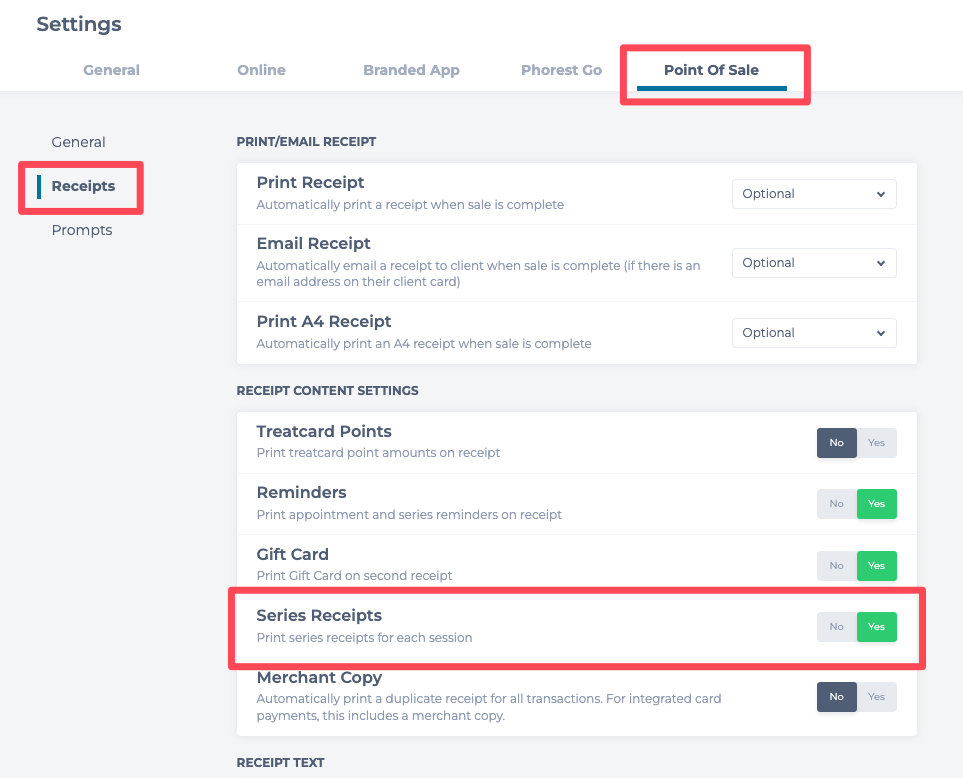Open the Print Receipt dropdown
Image resolution: width=963 pixels, height=778 pixels.
tap(814, 194)
